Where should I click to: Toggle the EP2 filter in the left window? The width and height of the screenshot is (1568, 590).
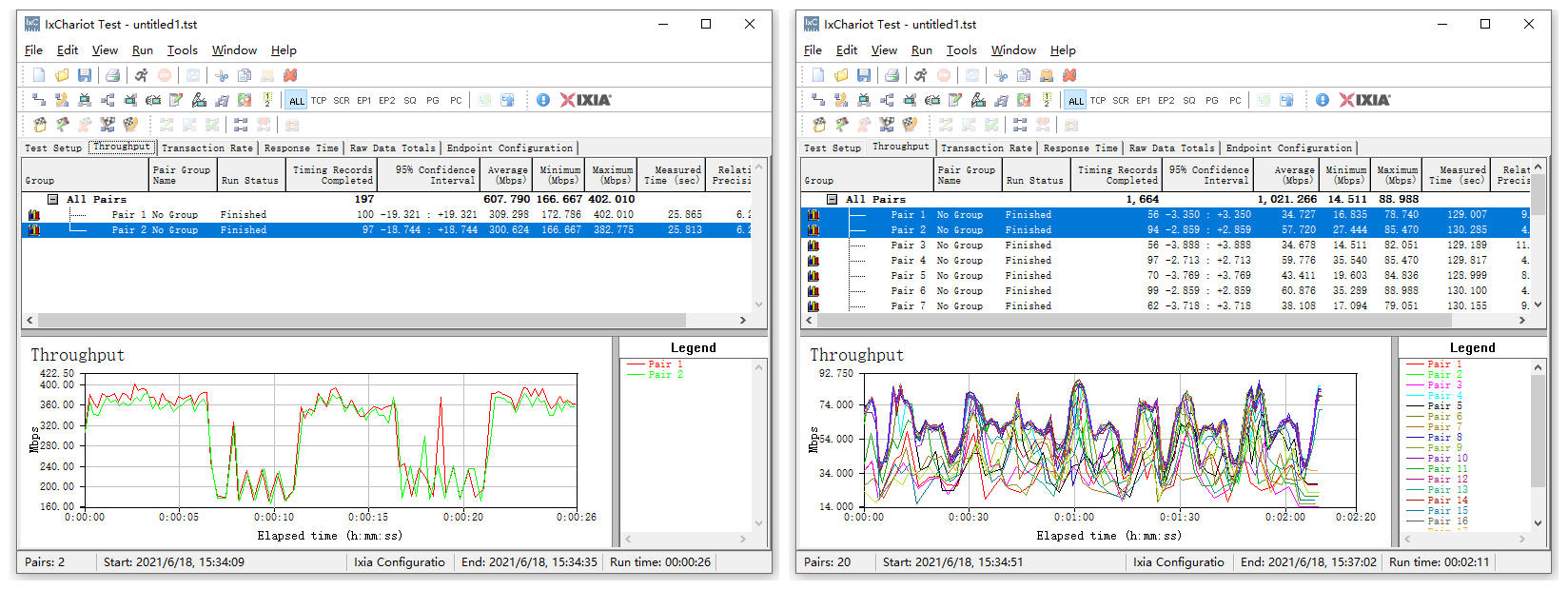pos(387,100)
